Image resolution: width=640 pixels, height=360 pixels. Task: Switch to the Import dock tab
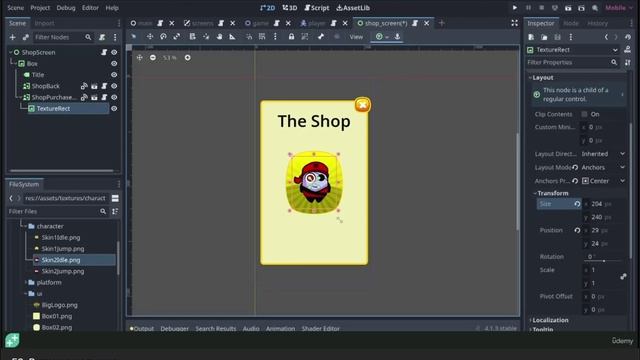[x=44, y=23]
